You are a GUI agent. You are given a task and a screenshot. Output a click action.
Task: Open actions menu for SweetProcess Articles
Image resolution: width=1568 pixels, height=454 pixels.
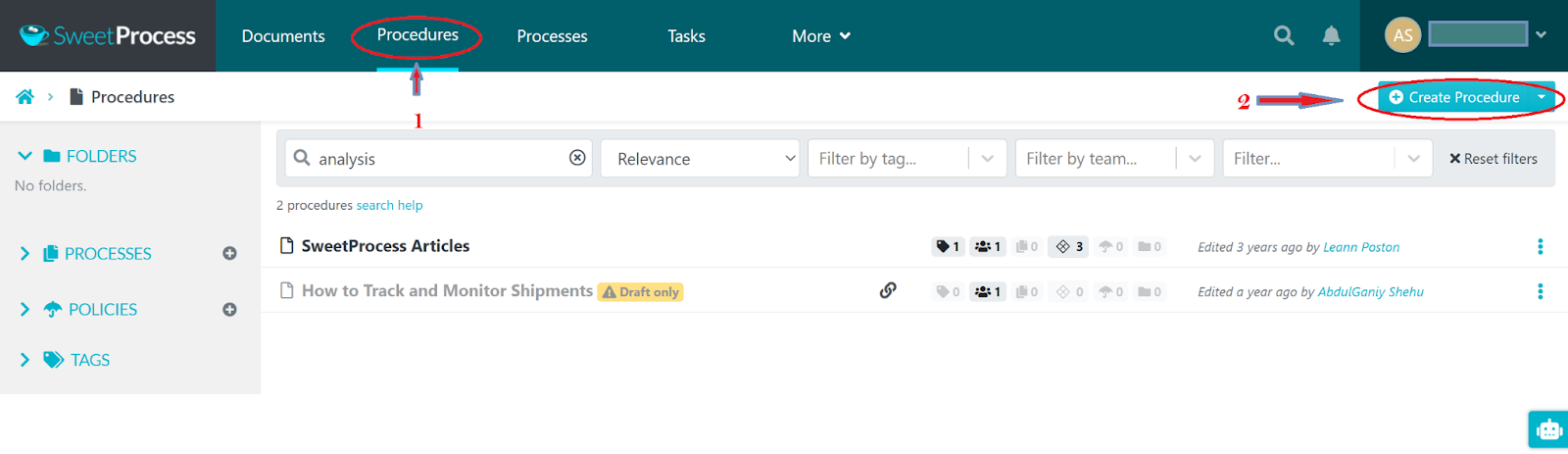tap(1540, 246)
